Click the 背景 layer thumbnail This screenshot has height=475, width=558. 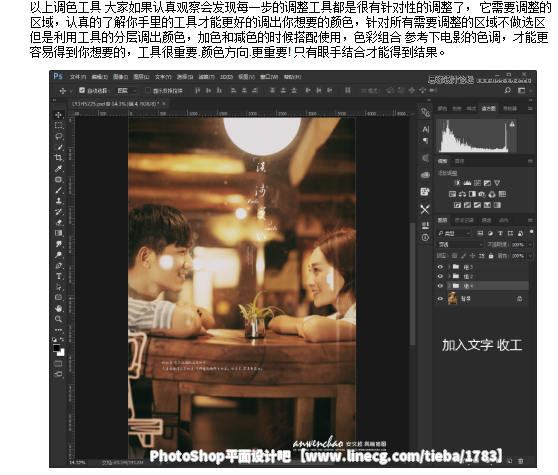[x=452, y=299]
